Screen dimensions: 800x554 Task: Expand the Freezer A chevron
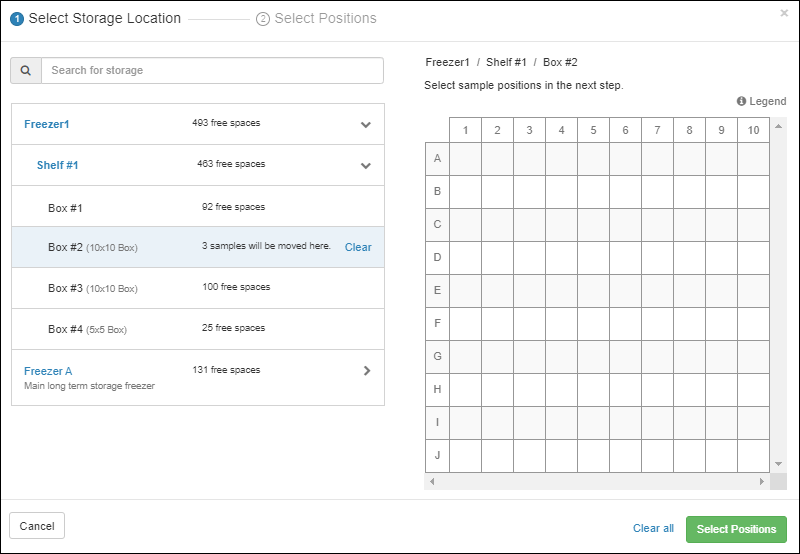367,370
